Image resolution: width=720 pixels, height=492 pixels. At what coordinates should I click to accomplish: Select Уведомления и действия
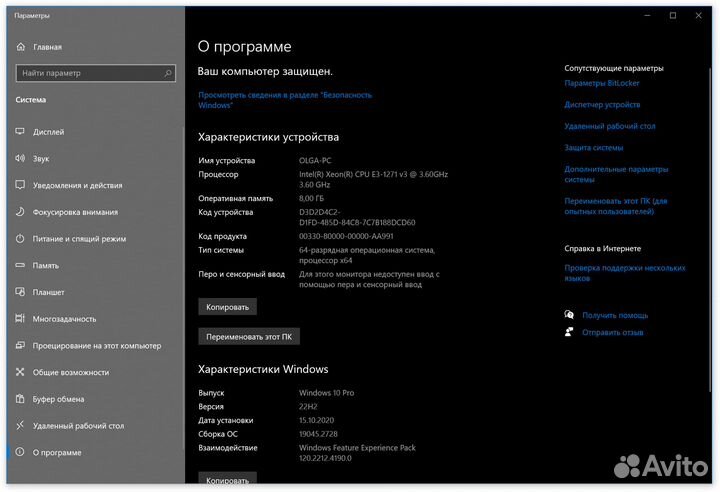(x=78, y=185)
